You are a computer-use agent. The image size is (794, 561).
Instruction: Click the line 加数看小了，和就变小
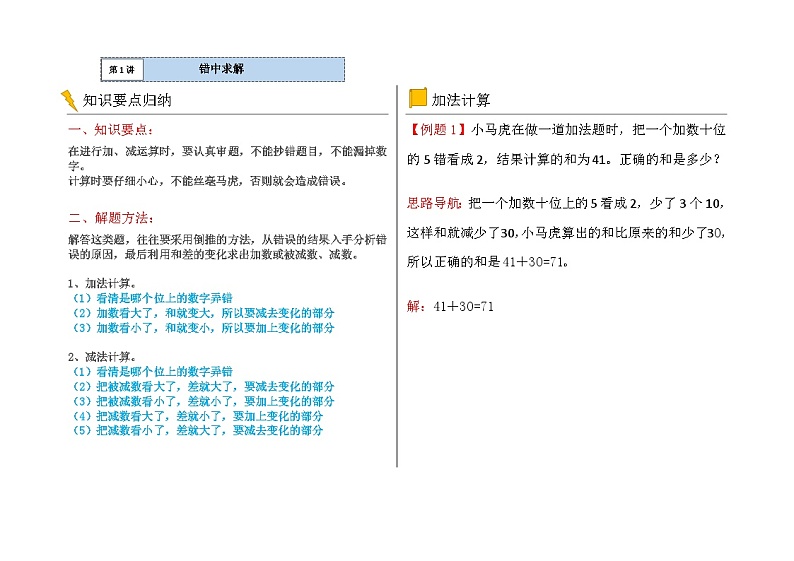[x=204, y=328]
